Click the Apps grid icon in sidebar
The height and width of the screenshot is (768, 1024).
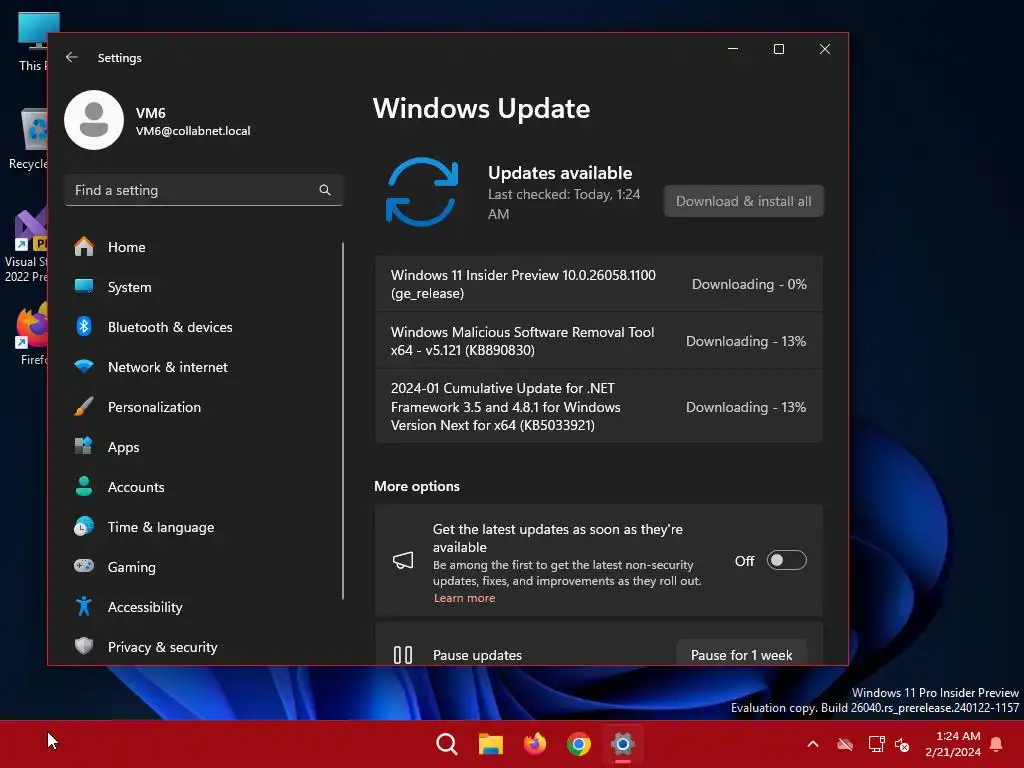tap(84, 446)
